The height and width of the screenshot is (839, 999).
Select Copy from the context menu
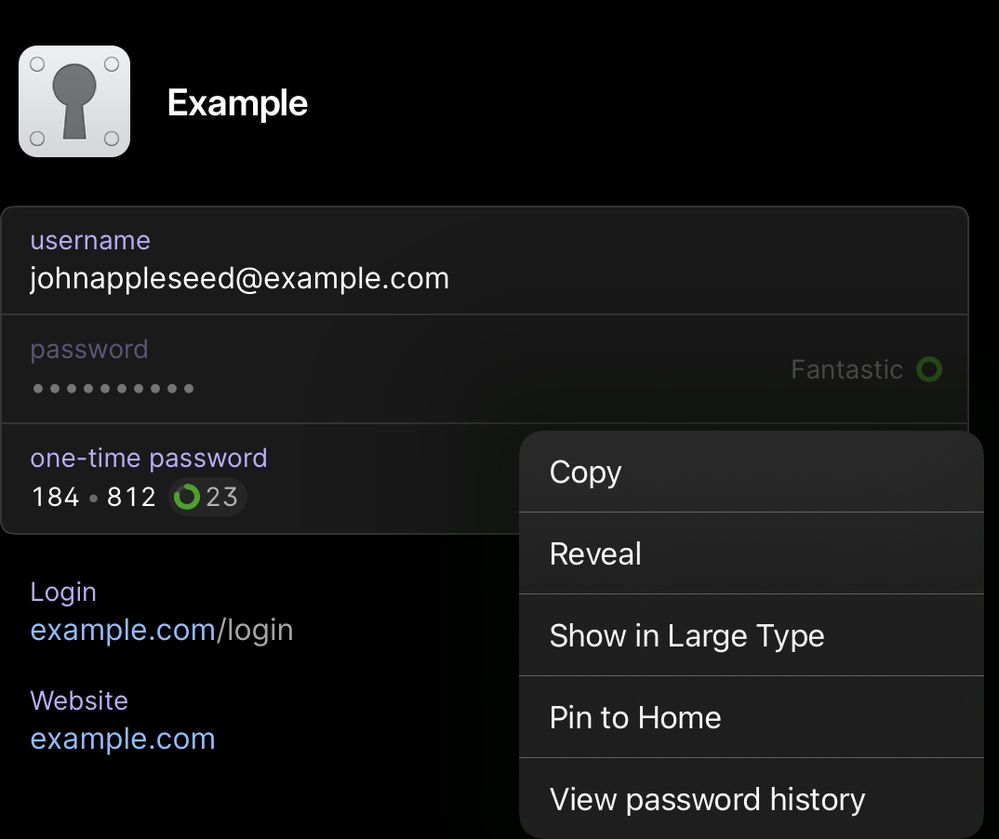pyautogui.click(x=751, y=472)
